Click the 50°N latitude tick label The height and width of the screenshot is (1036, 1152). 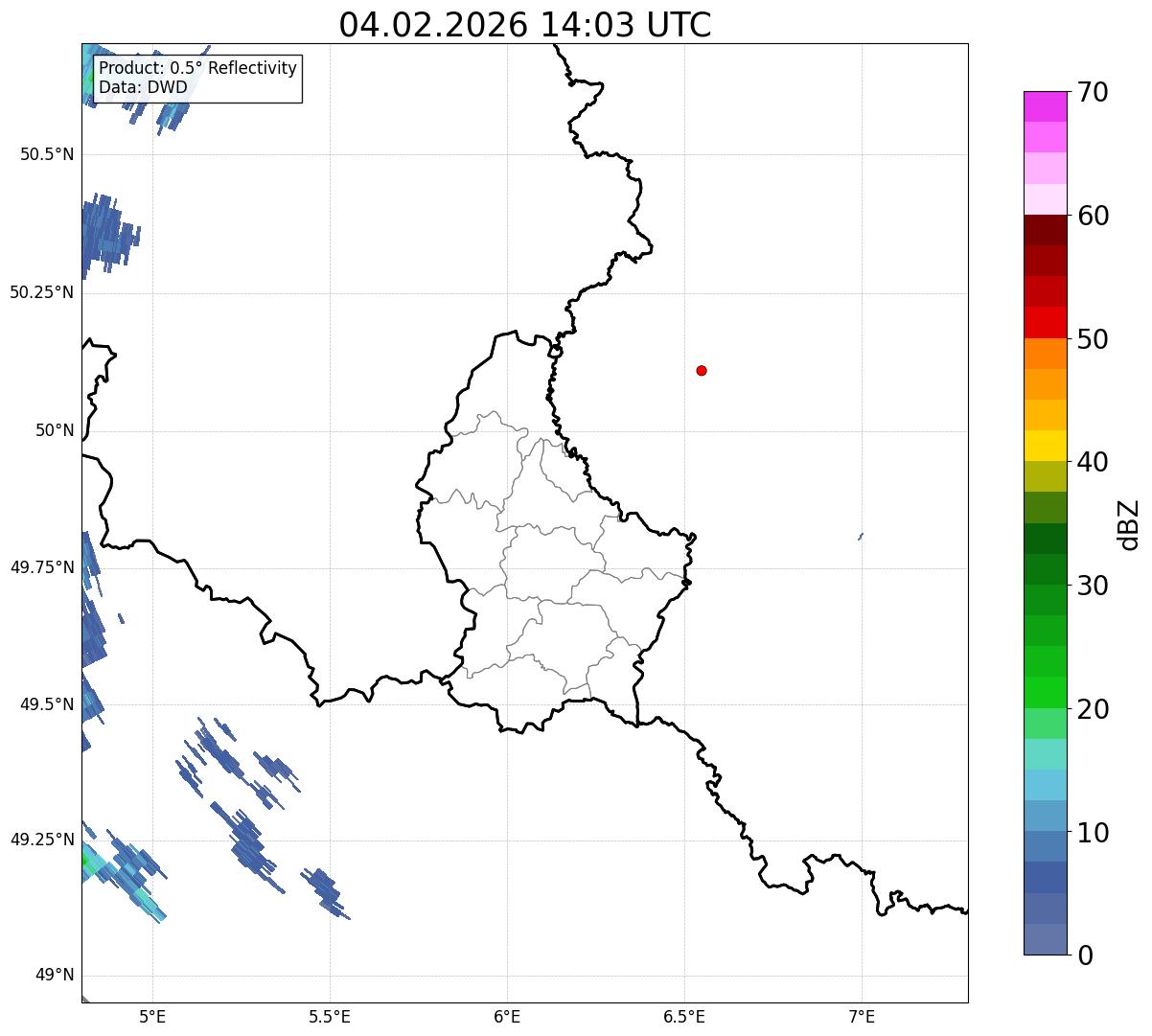pyautogui.click(x=56, y=430)
